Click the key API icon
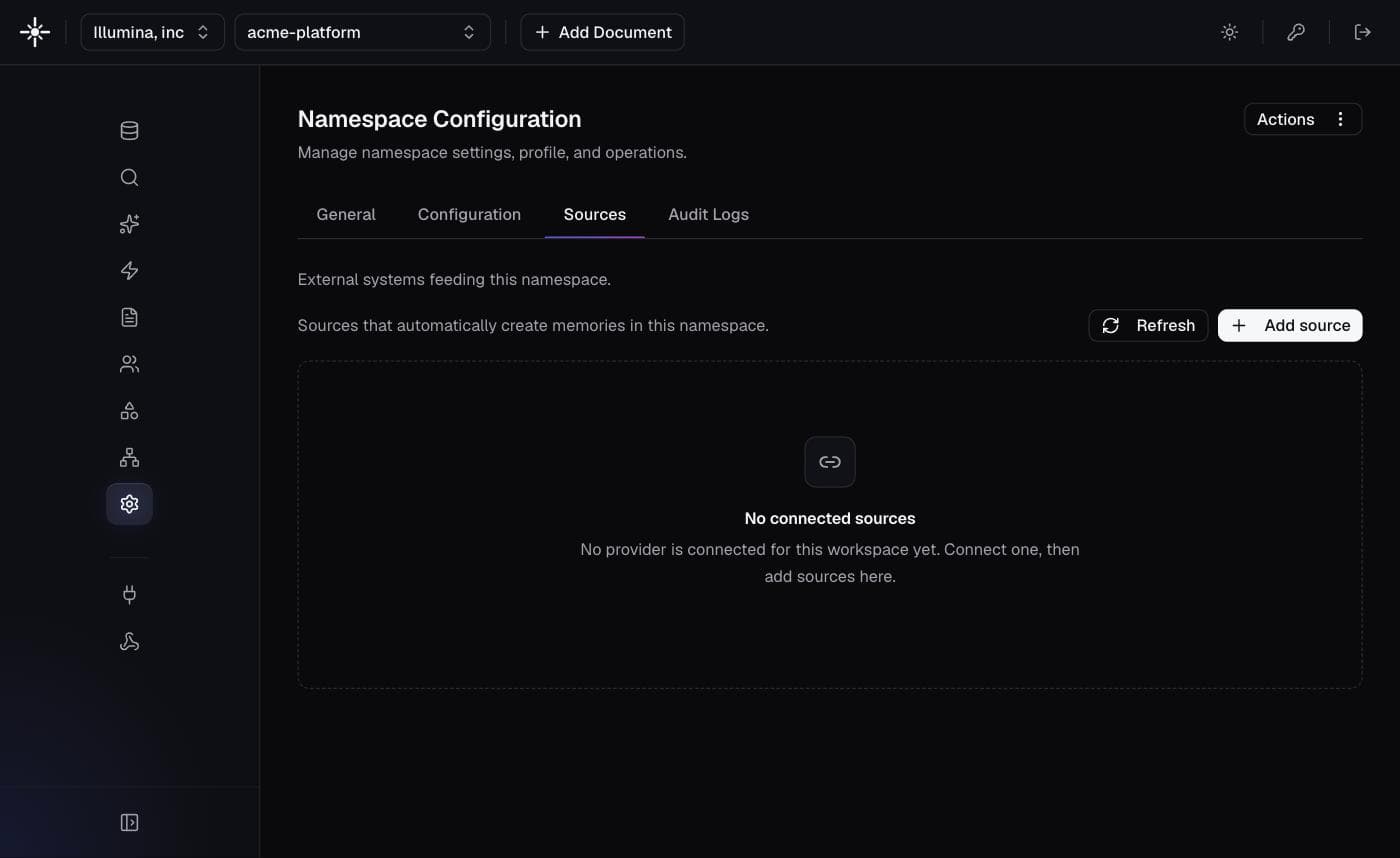 coord(1296,32)
